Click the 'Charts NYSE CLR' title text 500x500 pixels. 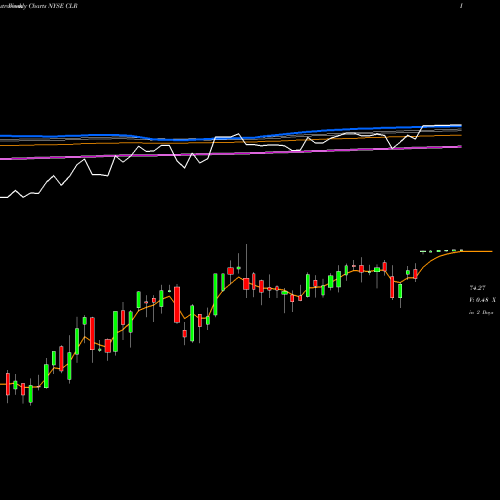pyautogui.click(x=53, y=6)
